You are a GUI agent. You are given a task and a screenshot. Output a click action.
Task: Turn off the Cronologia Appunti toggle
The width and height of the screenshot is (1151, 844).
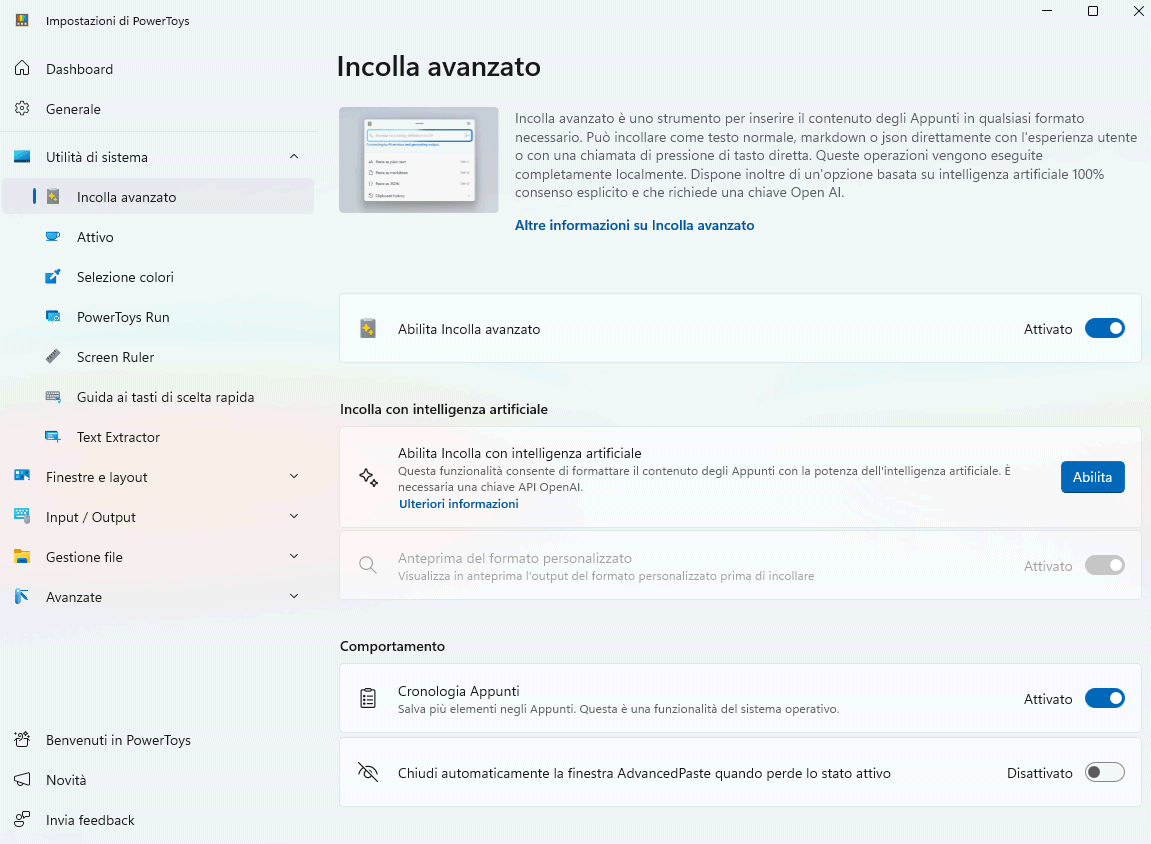[1104, 699]
